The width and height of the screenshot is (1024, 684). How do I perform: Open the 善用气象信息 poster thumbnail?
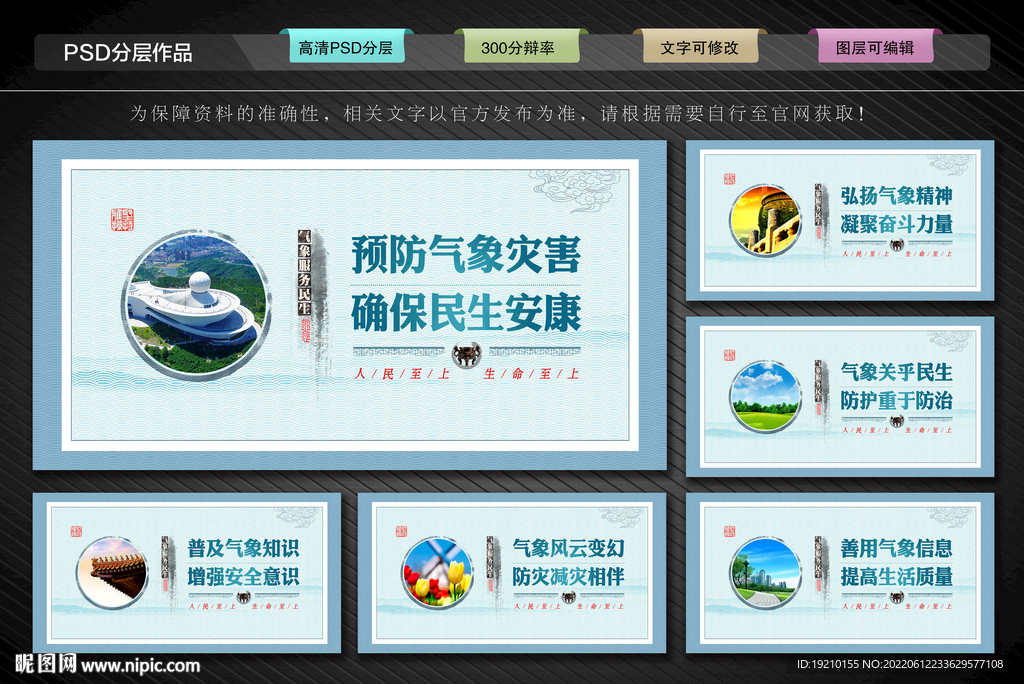tap(840, 573)
